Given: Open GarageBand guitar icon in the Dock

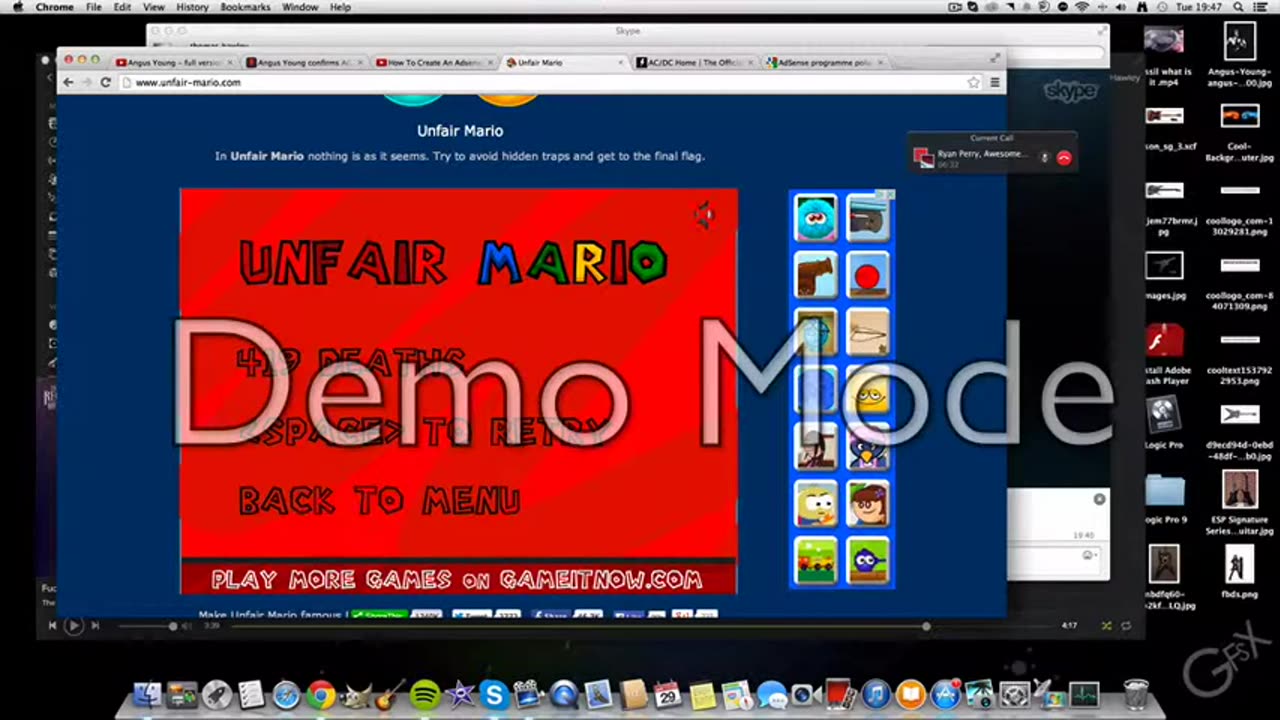Looking at the screenshot, I should tap(390, 694).
